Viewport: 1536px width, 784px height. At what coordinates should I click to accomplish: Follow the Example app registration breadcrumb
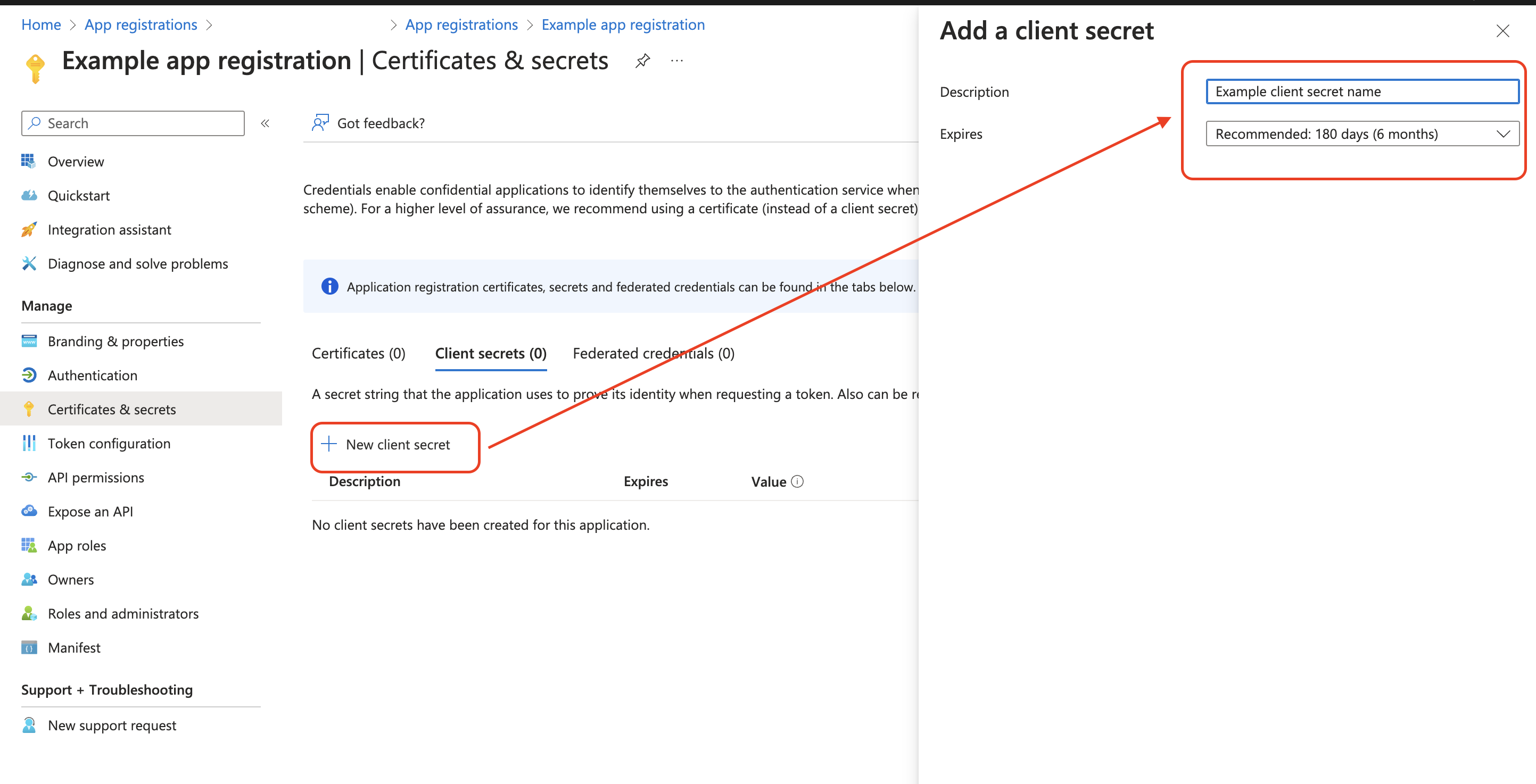click(x=623, y=24)
